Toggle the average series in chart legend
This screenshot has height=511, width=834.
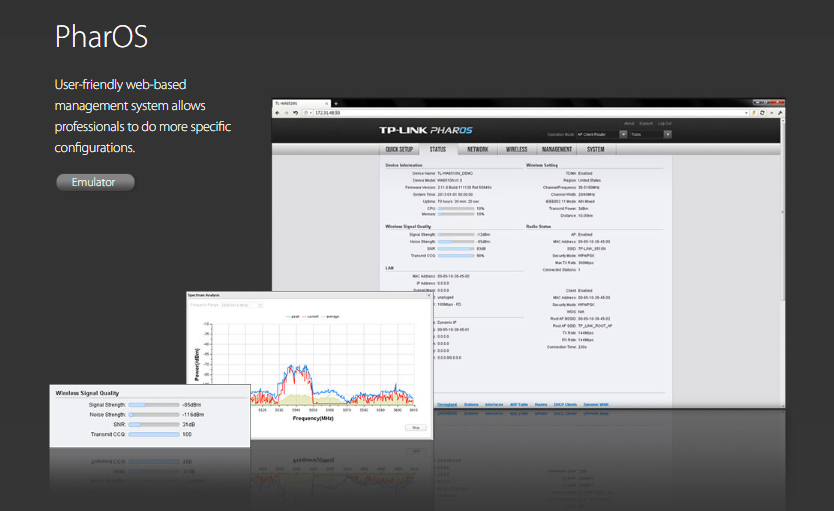[x=330, y=316]
